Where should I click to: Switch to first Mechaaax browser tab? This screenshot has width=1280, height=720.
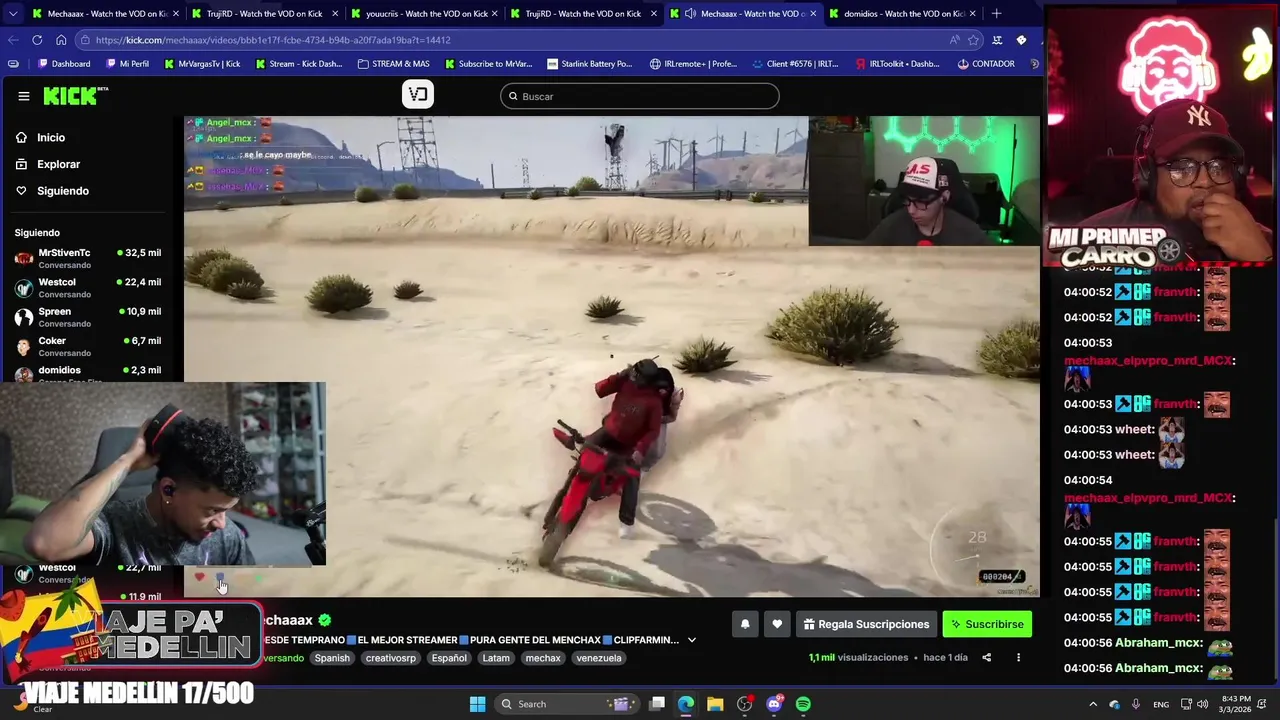(105, 14)
